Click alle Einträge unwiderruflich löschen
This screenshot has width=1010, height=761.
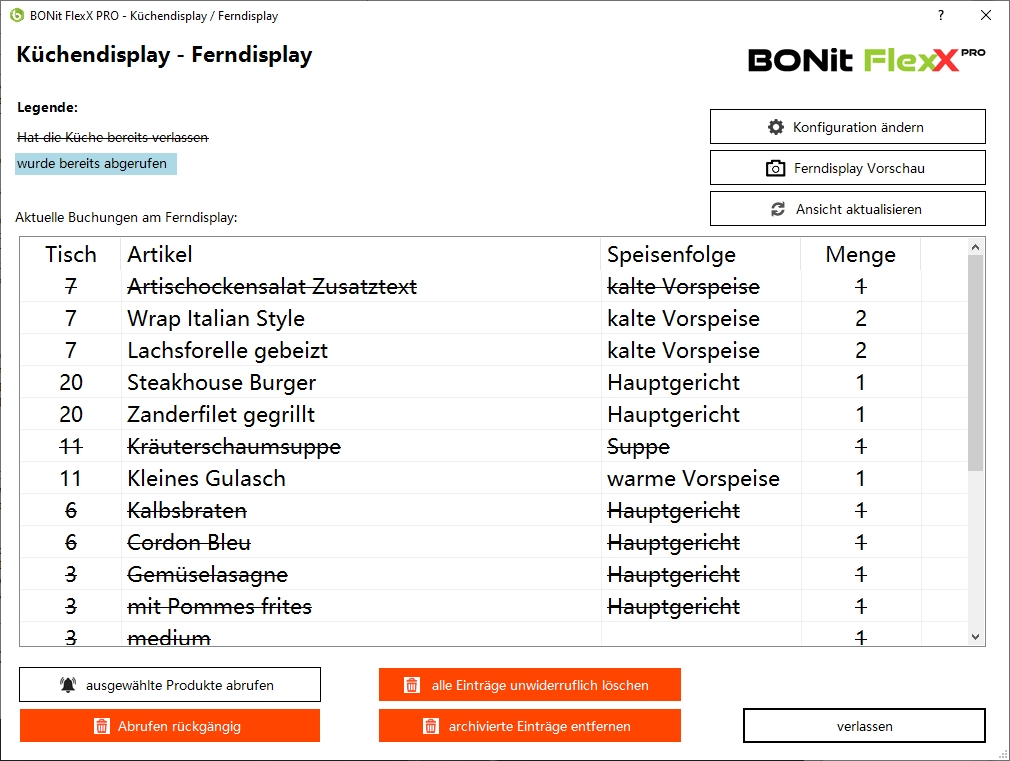tap(539, 685)
